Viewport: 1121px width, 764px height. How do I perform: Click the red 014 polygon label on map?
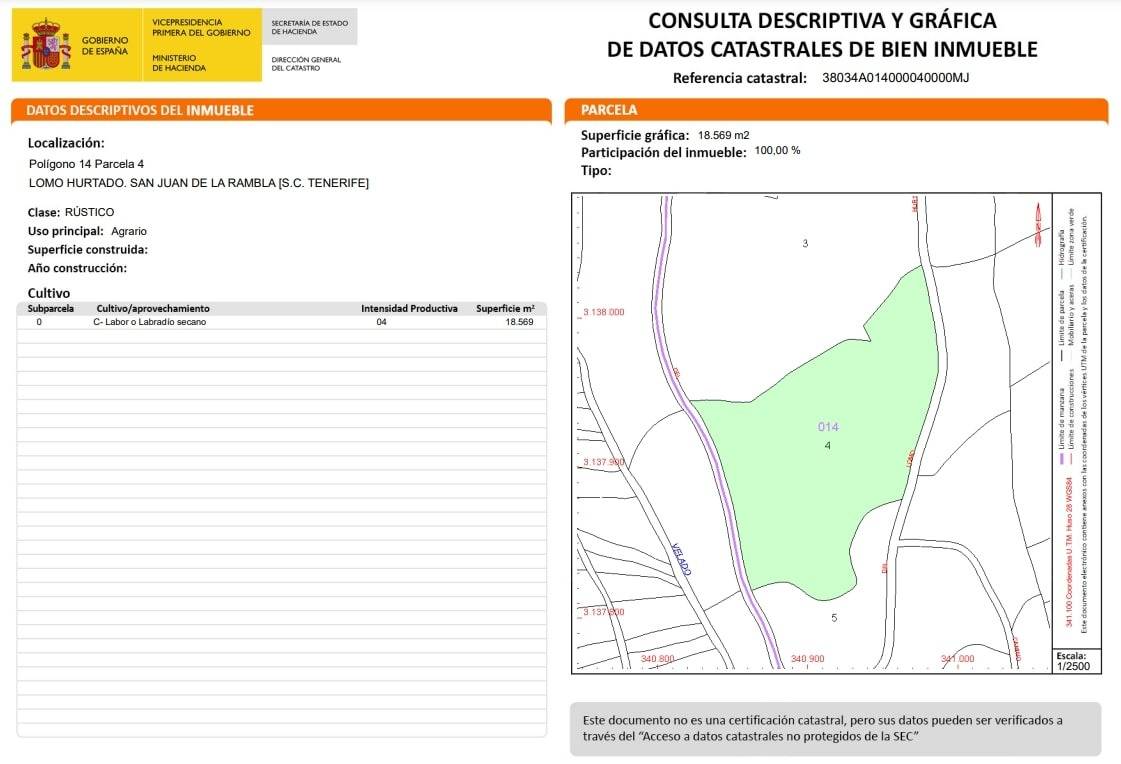(x=828, y=427)
